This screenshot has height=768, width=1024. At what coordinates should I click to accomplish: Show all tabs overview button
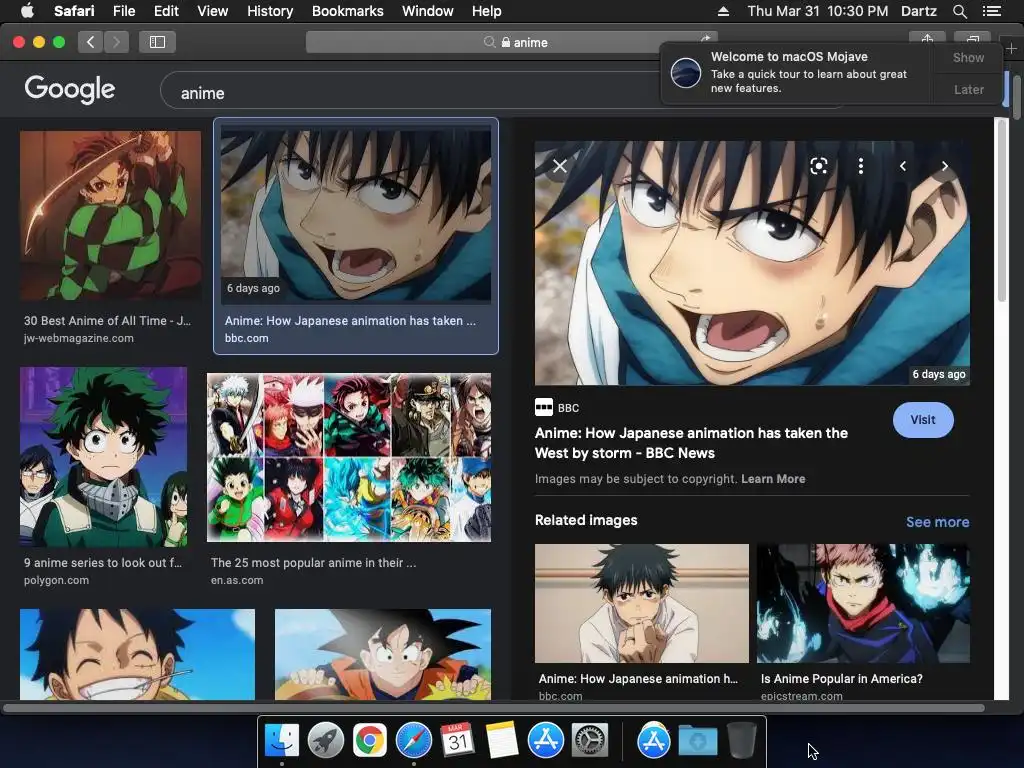click(972, 39)
